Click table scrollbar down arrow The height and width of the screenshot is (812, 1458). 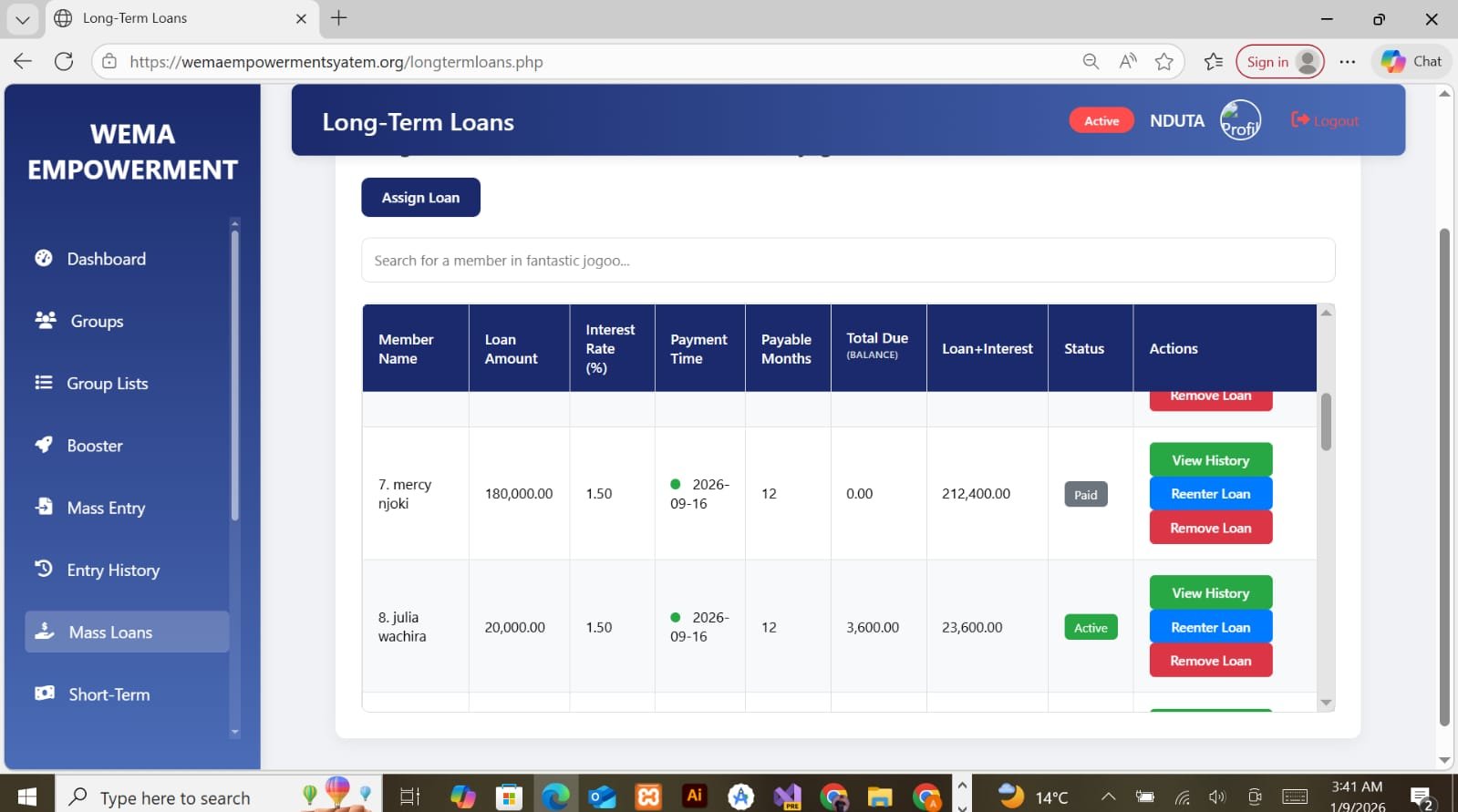pos(1327,703)
